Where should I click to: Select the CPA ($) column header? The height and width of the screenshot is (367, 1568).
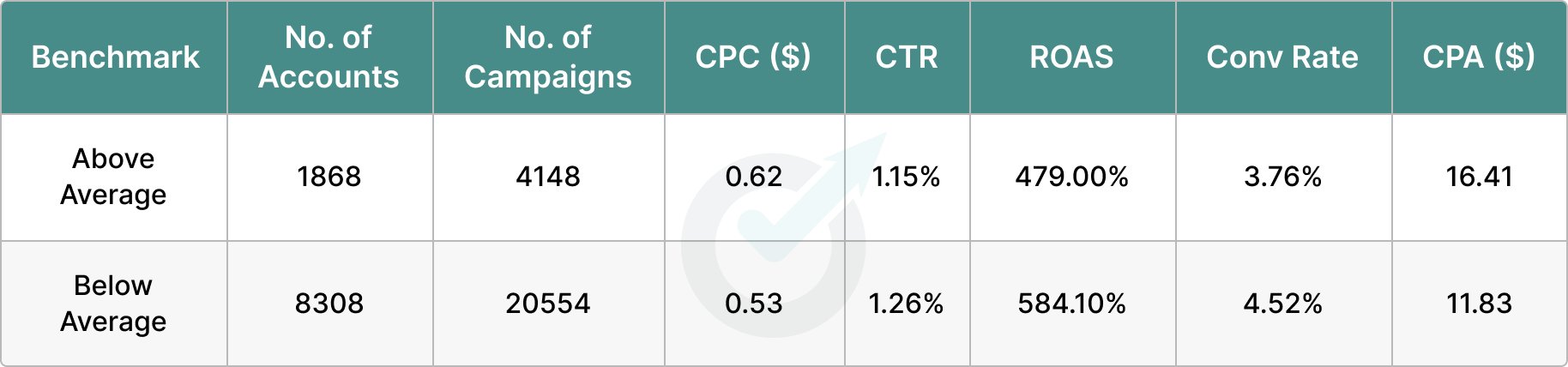(1479, 57)
